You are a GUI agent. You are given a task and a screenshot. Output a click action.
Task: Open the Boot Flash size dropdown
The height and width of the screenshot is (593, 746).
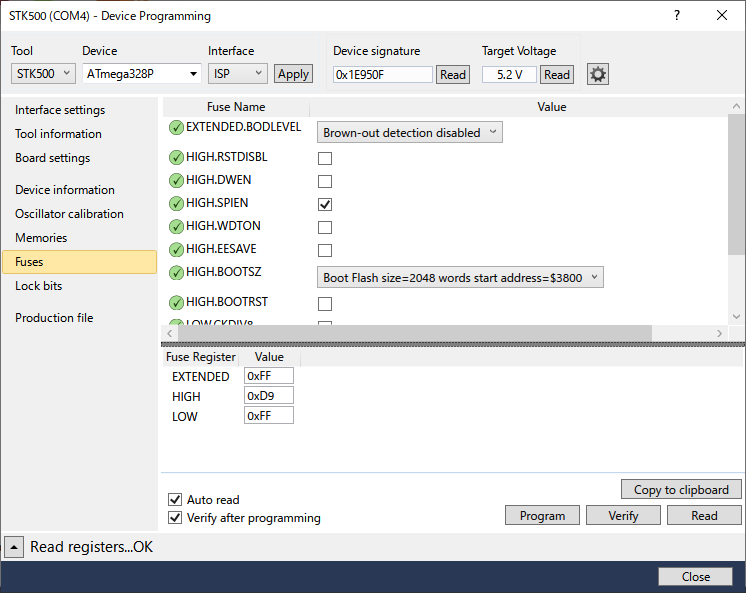[x=460, y=277]
